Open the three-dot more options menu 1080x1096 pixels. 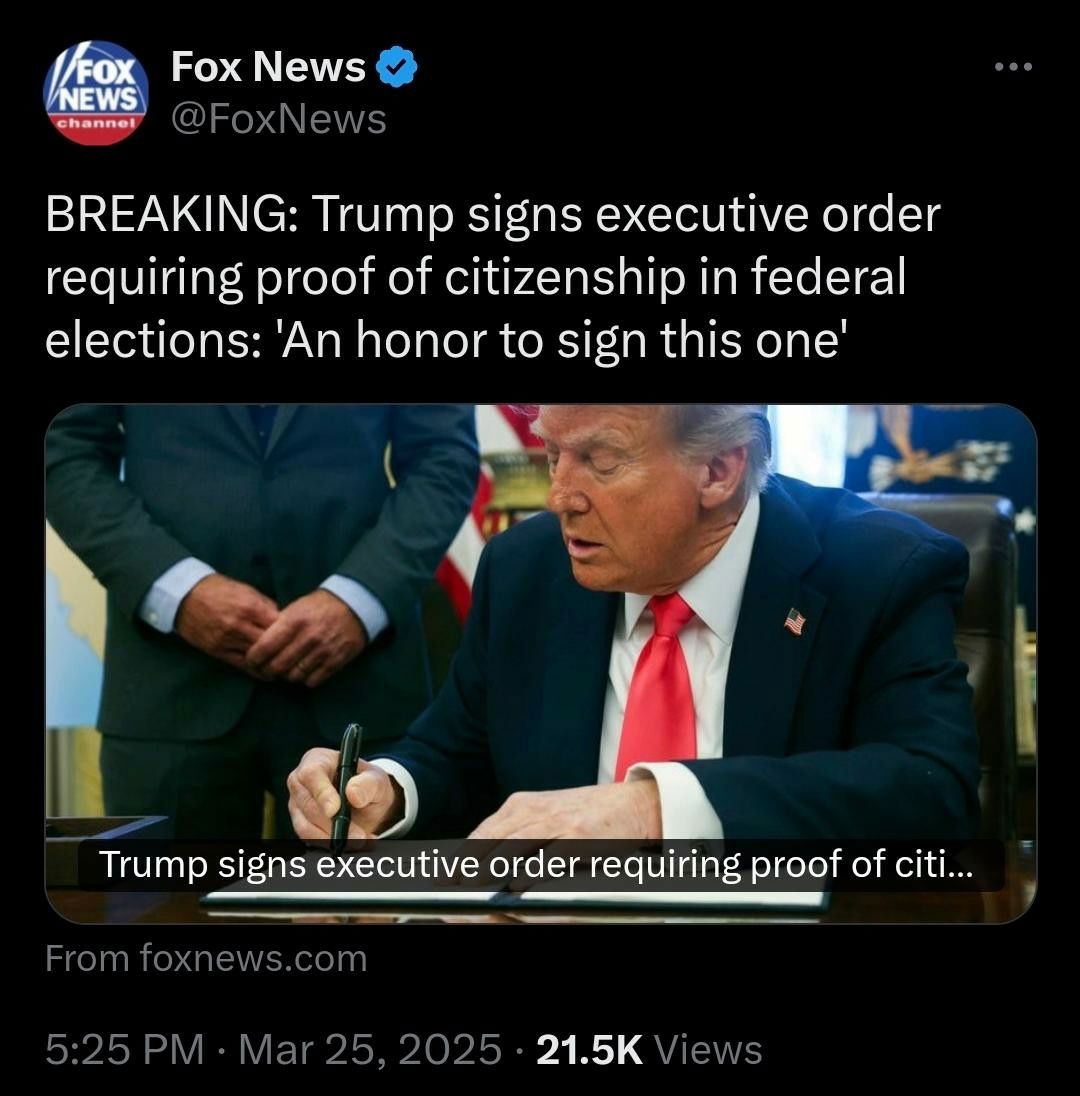[1013, 67]
